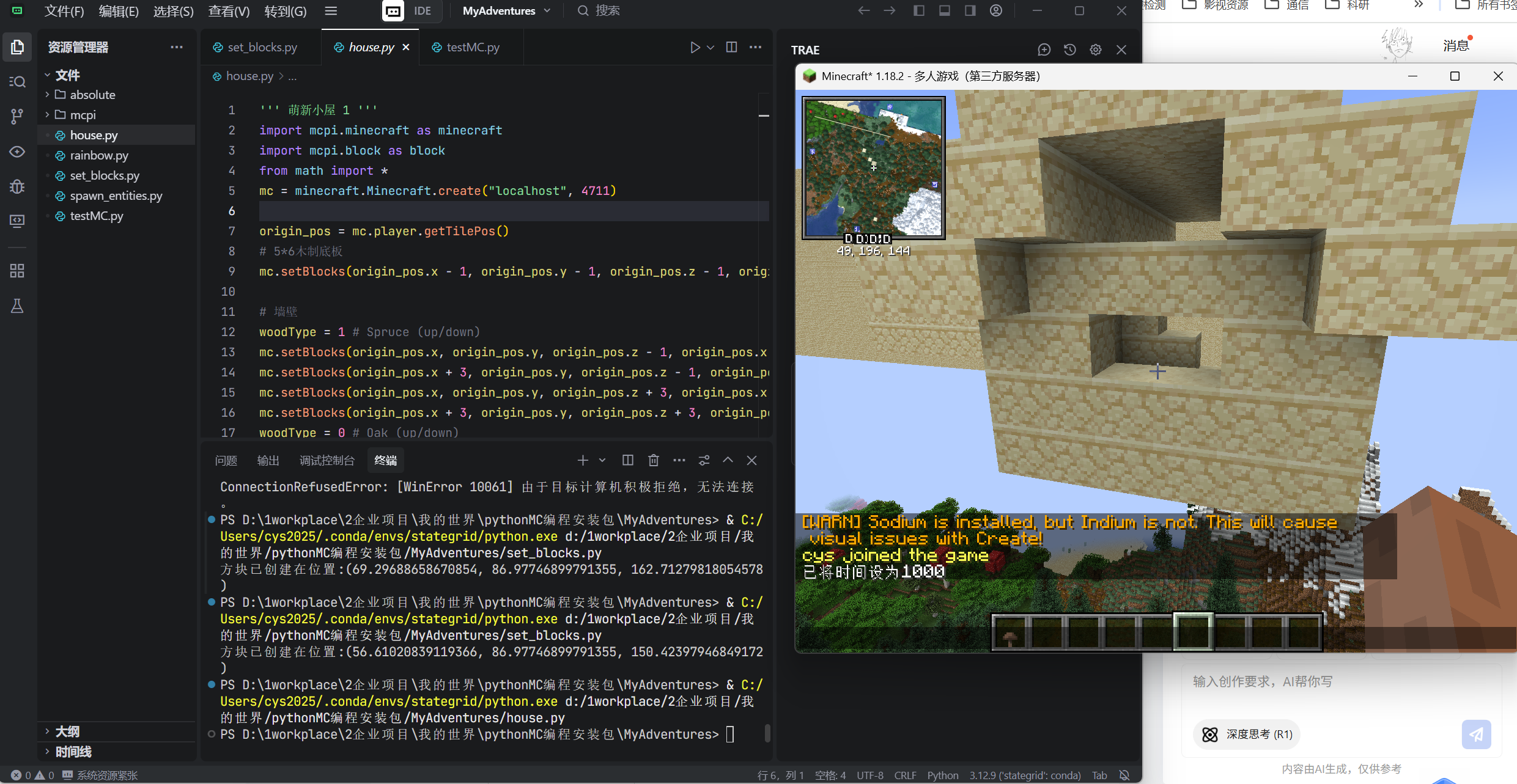This screenshot has height=784, width=1517.
Task: Open the Remote Explorer monitor icon
Action: (17, 221)
